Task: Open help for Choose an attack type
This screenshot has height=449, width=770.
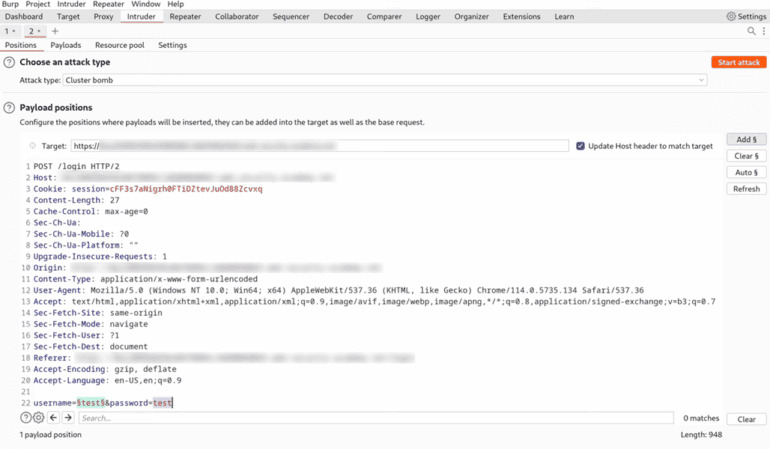Action: (9, 62)
